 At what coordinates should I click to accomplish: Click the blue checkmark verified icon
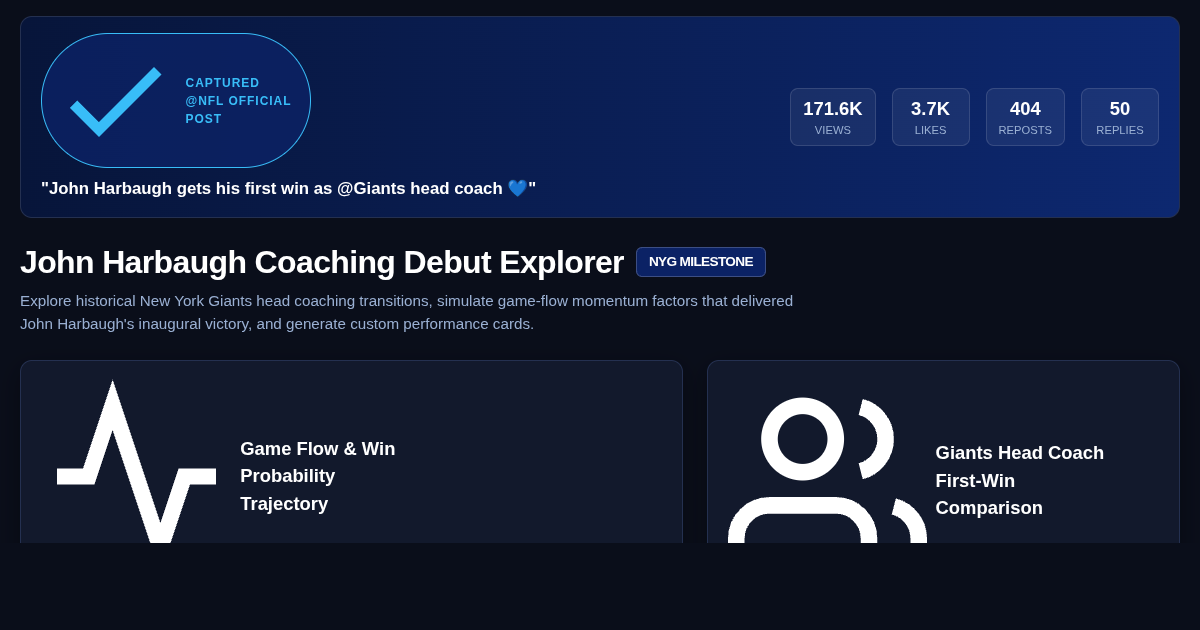coord(116,101)
